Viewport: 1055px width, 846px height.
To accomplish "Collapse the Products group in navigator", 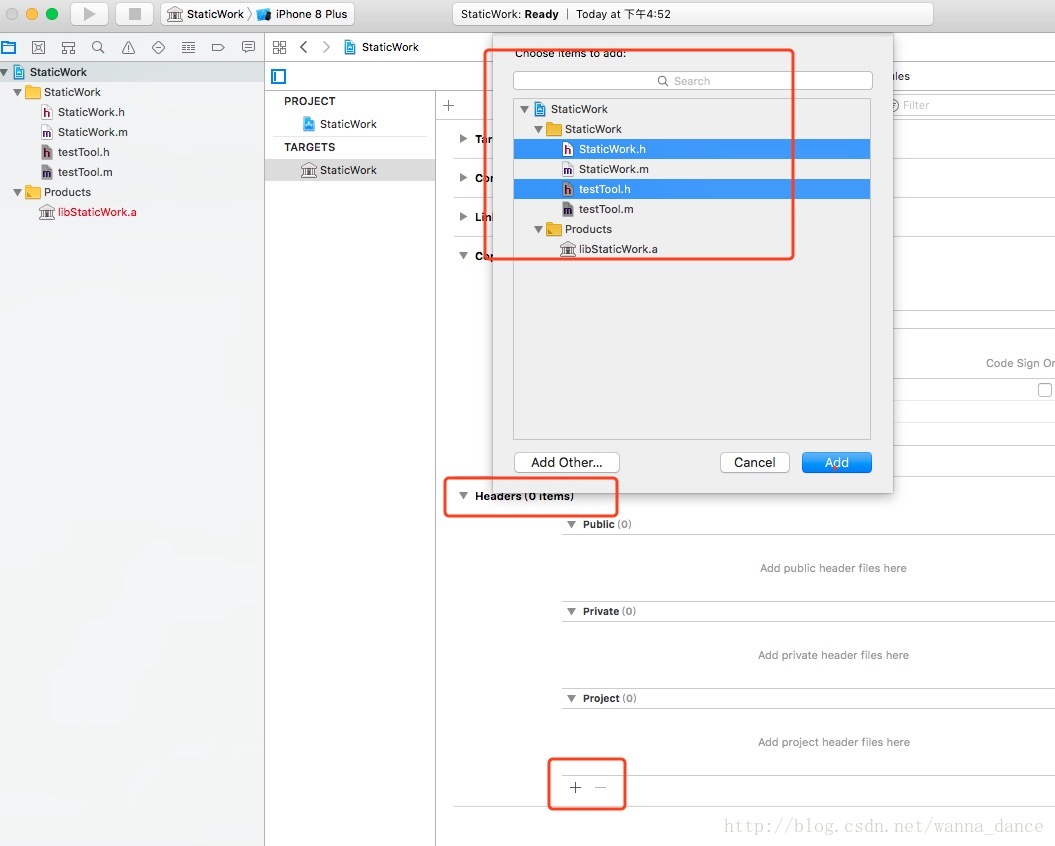I will (17, 192).
